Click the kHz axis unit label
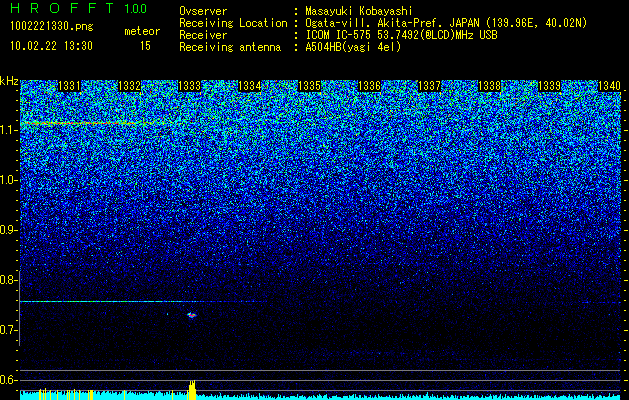Viewport: 629px width, 400px height. point(9,81)
